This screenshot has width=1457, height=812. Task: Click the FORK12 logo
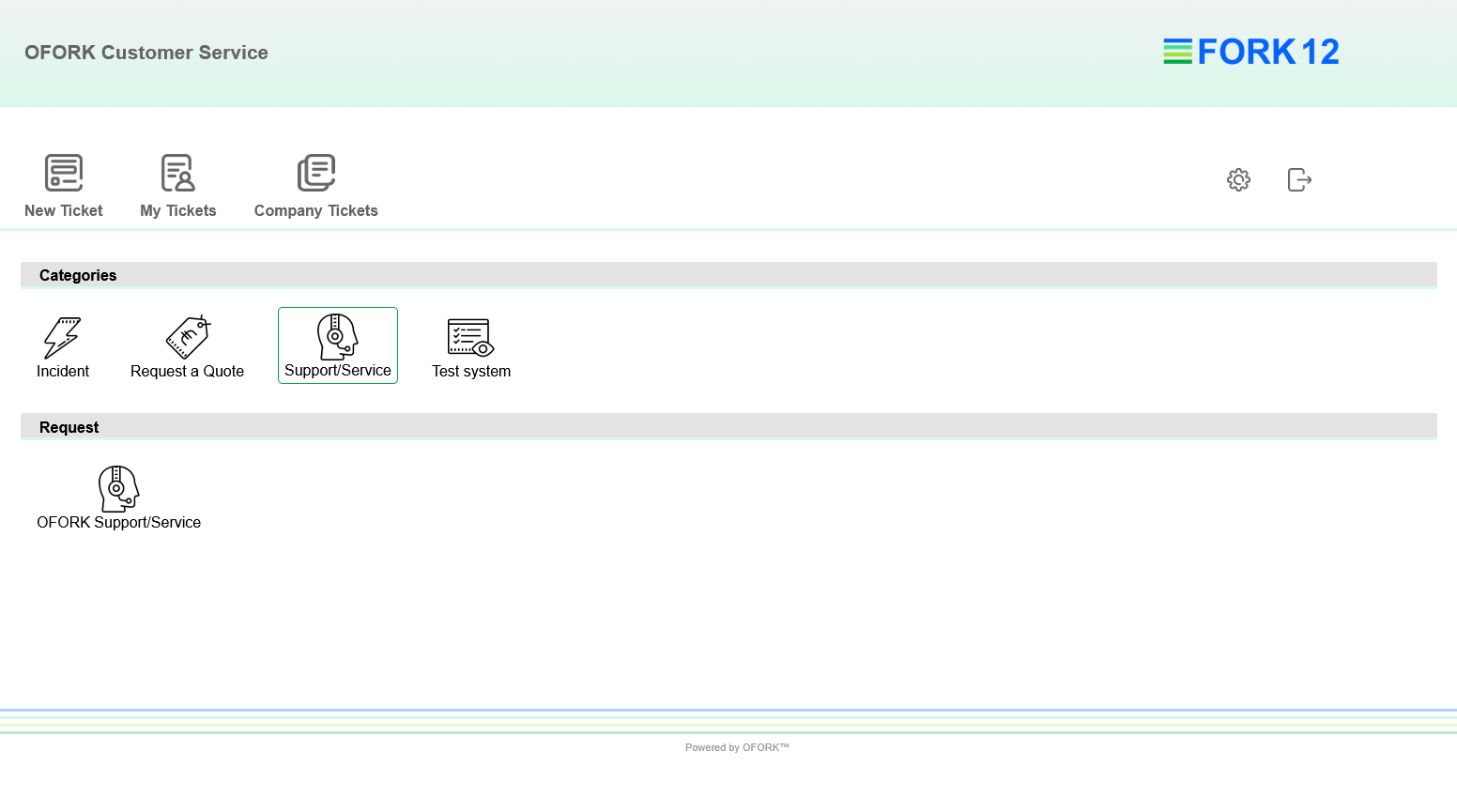point(1251,51)
